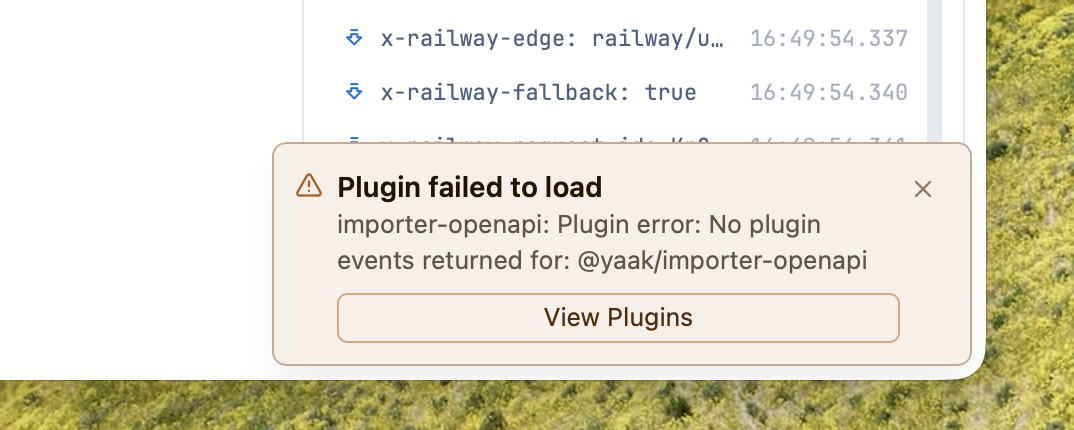The height and width of the screenshot is (430, 1074).
Task: Click the warning triangle in the error toast
Action: click(309, 186)
